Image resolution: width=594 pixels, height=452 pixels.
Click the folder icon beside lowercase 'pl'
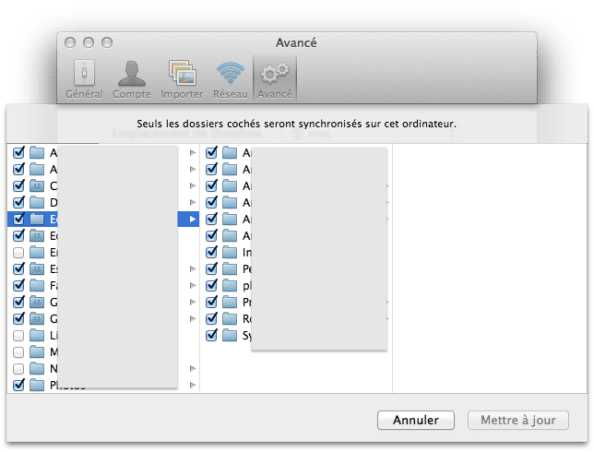pos(230,285)
